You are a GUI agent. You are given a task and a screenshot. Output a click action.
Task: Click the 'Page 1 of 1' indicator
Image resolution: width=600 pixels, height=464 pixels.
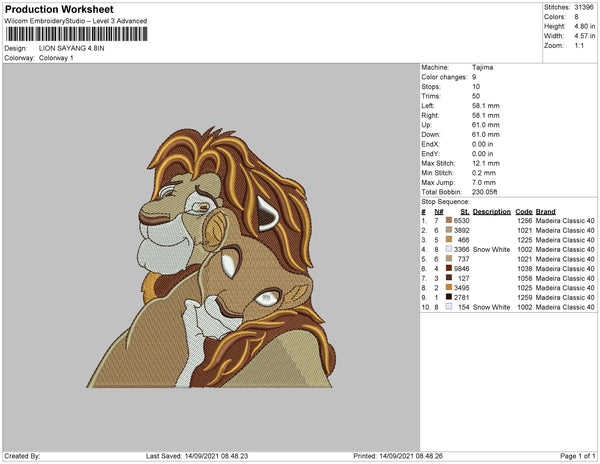[x=577, y=456]
